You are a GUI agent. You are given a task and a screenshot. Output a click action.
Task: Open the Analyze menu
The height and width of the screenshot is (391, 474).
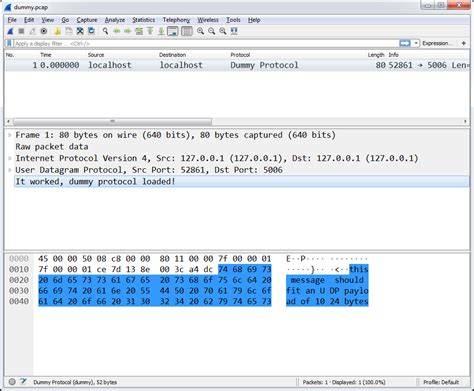pos(115,20)
